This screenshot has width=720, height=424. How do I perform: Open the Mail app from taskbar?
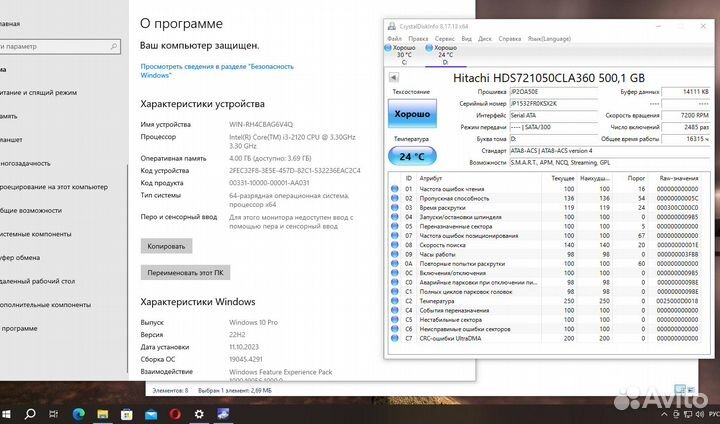tap(151, 414)
